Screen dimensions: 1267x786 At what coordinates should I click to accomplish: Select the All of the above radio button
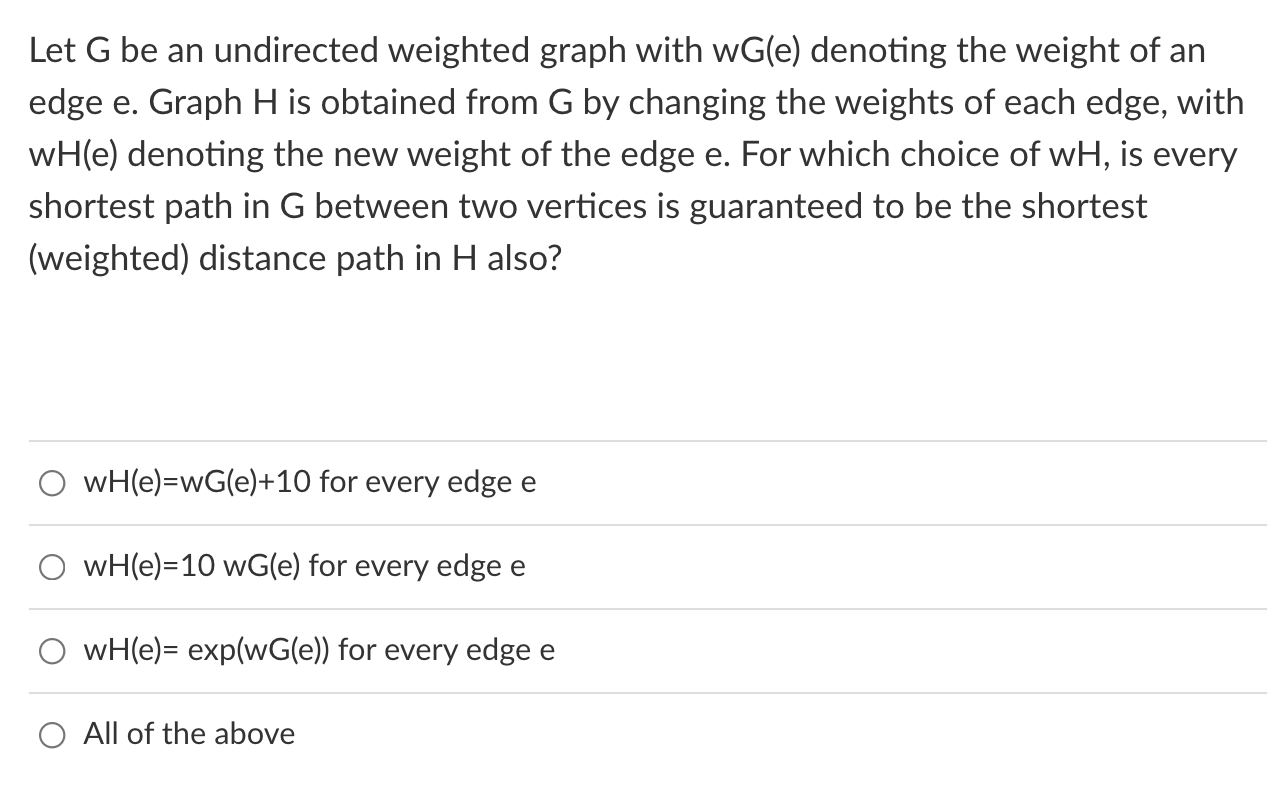pos(51,735)
